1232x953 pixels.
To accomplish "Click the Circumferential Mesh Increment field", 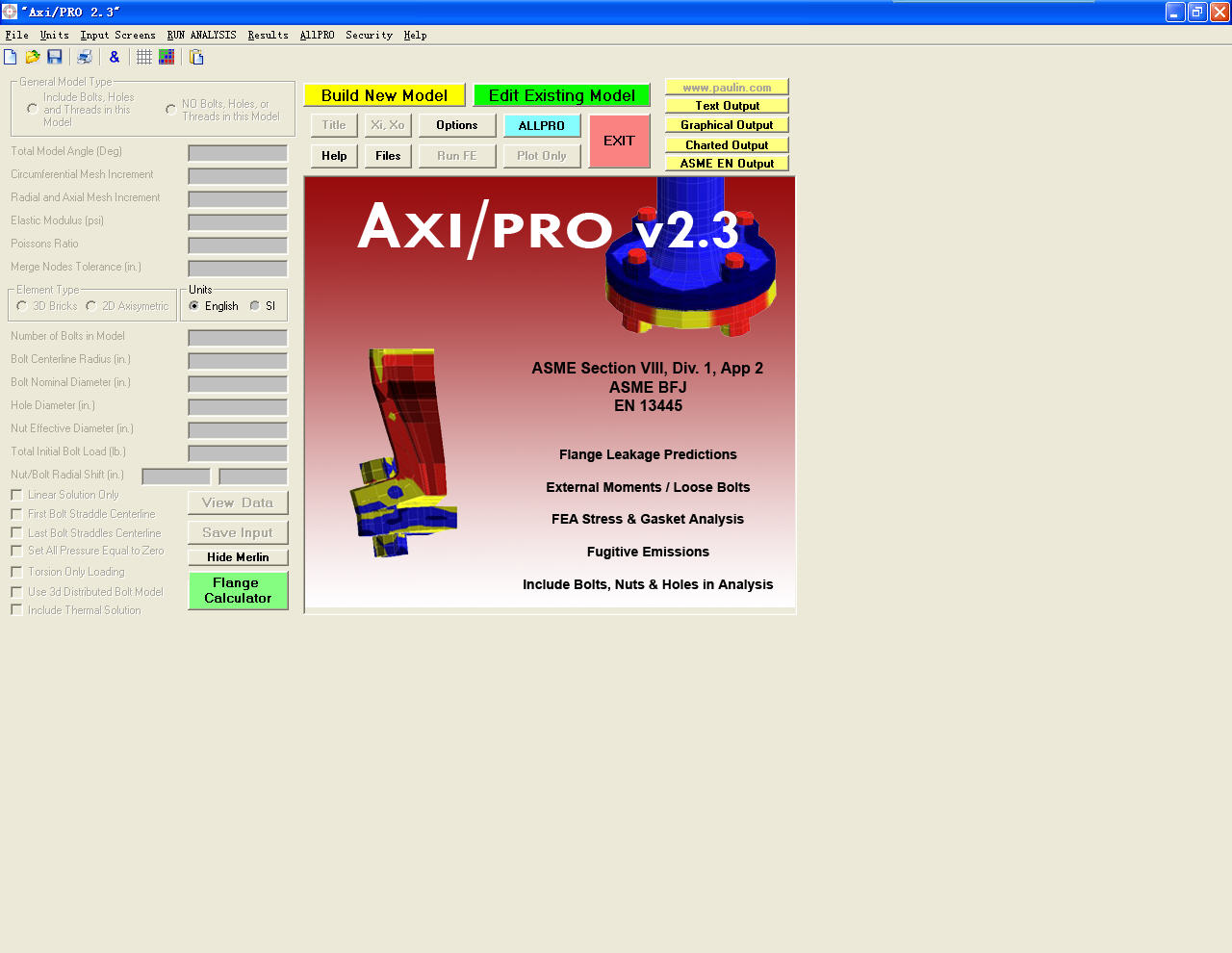I will pos(238,176).
